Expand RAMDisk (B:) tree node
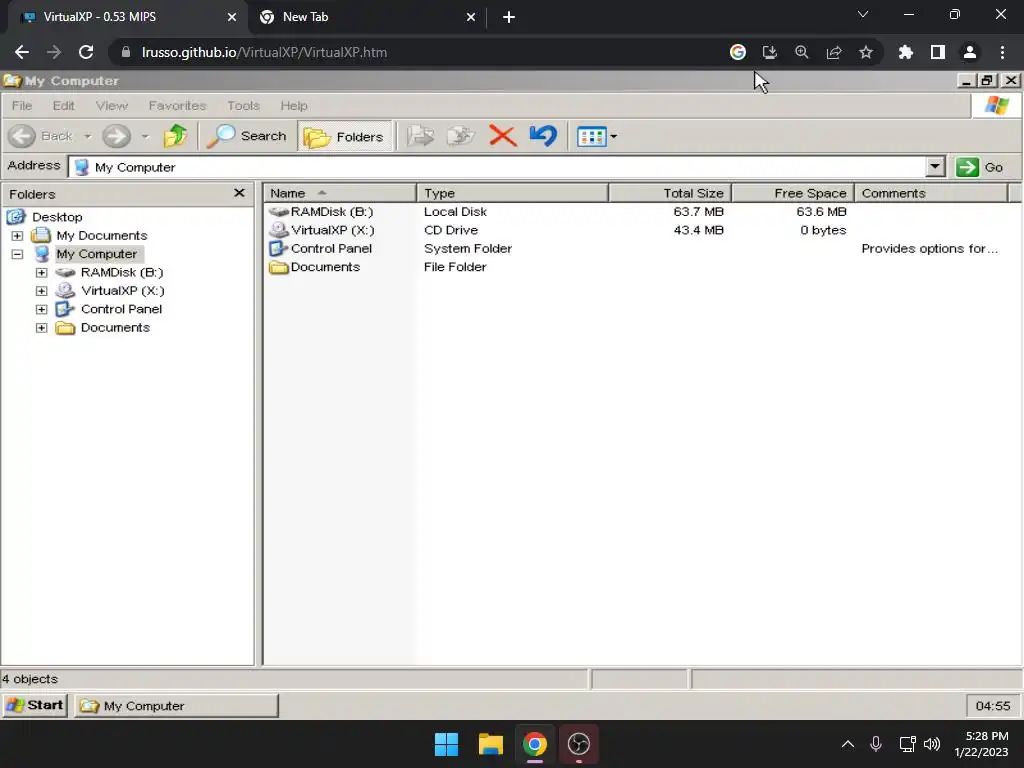1024x768 pixels. click(x=42, y=272)
